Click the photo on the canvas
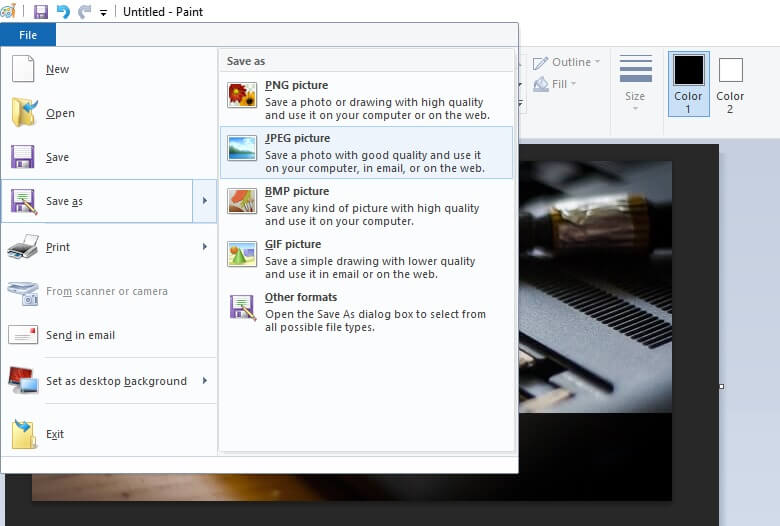The height and width of the screenshot is (526, 780). 595,286
